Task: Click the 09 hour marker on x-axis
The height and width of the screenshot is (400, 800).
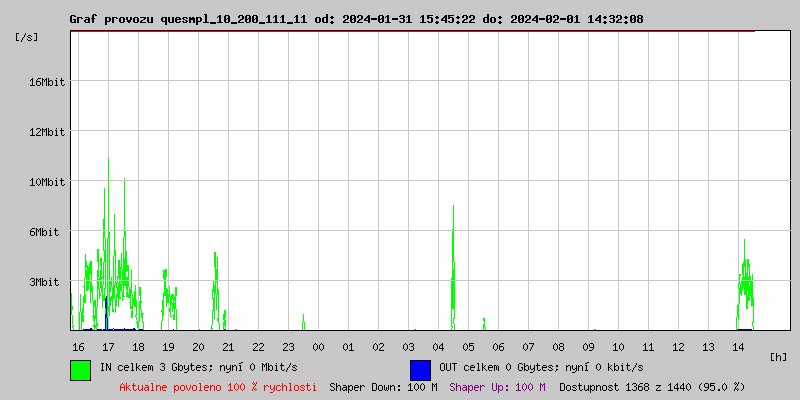Action: click(x=588, y=346)
